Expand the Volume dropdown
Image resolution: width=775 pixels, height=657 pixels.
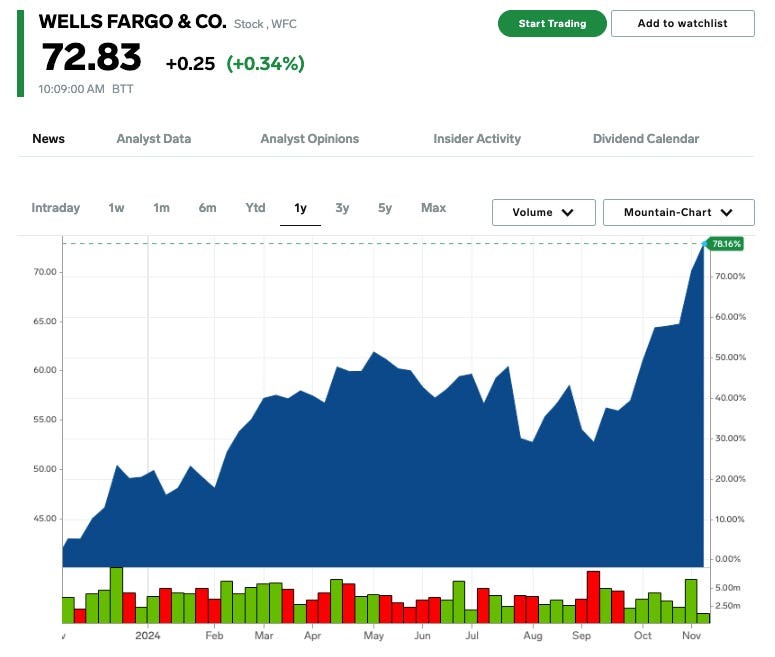543,212
